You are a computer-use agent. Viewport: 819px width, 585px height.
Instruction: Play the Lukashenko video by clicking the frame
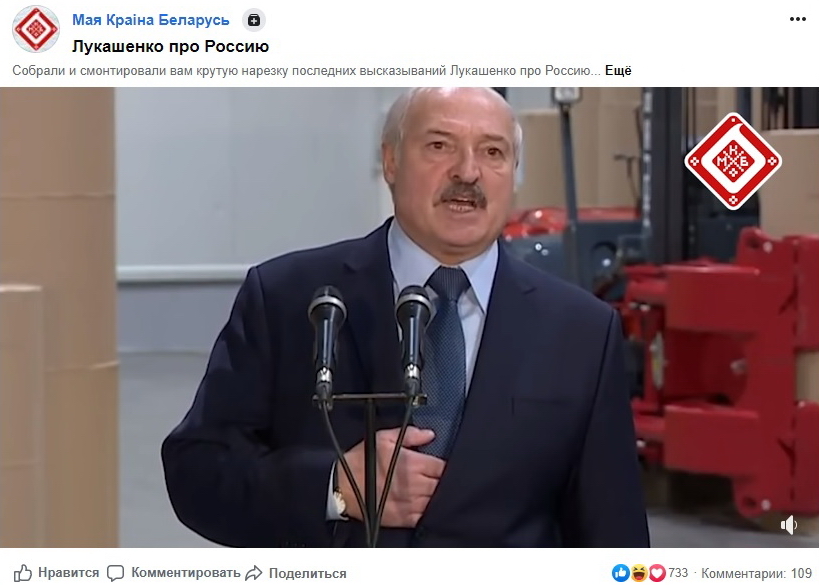410,317
